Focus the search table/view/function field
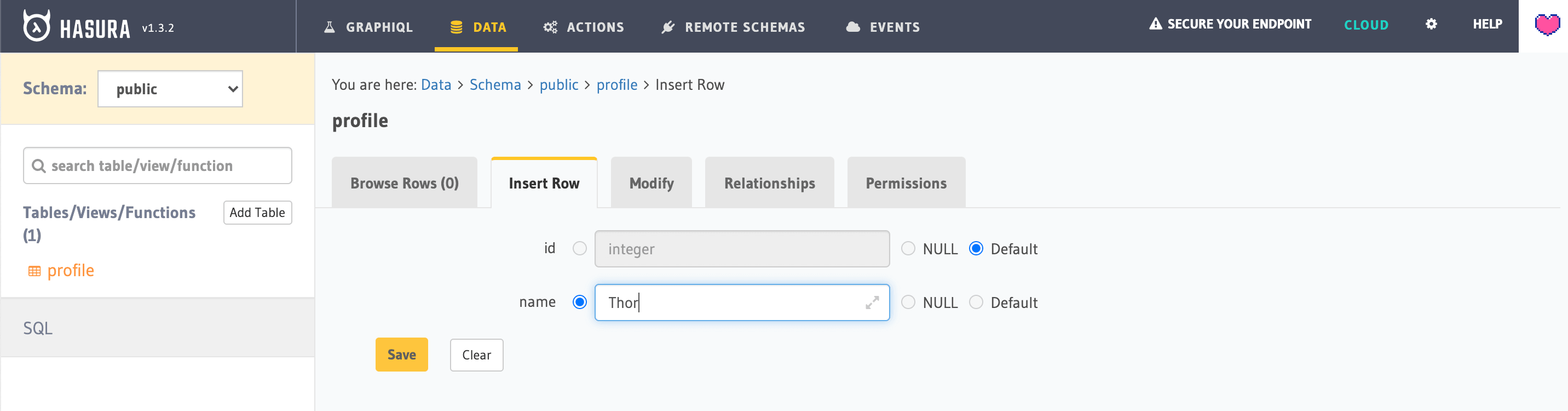The image size is (1568, 411). coord(158,165)
